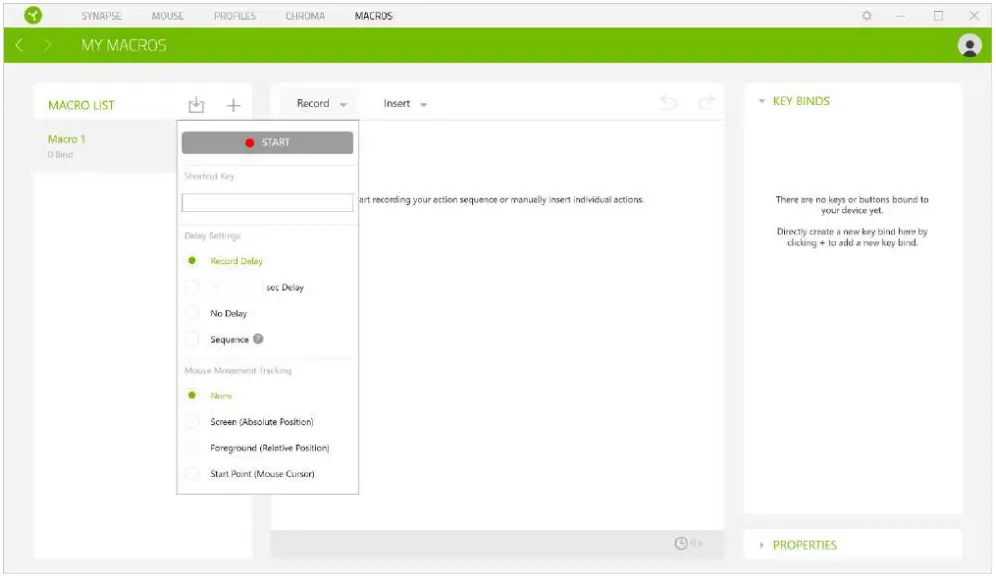Switch to the PROFILES tab
The height and width of the screenshot is (578, 996).
(x=235, y=16)
